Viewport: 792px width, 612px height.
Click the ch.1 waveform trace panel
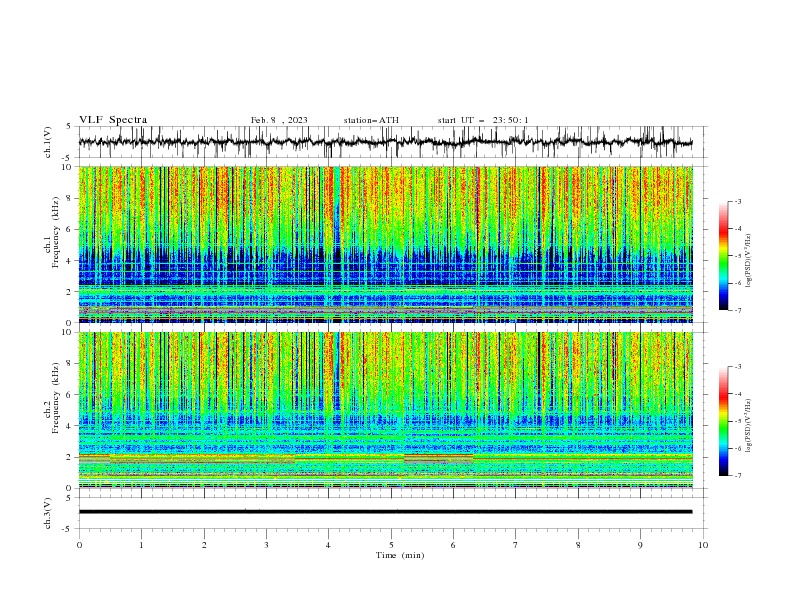[x=392, y=142]
